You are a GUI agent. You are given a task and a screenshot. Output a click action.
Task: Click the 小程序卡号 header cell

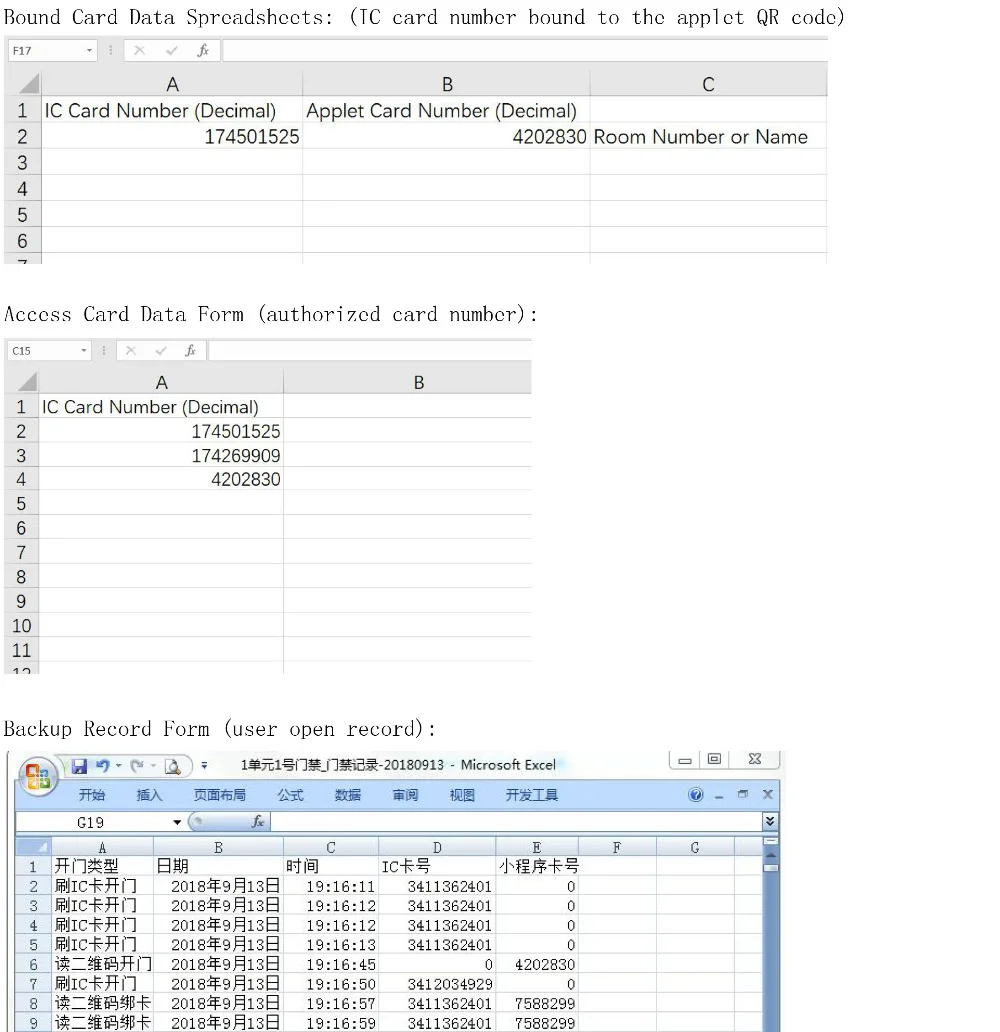tap(537, 865)
